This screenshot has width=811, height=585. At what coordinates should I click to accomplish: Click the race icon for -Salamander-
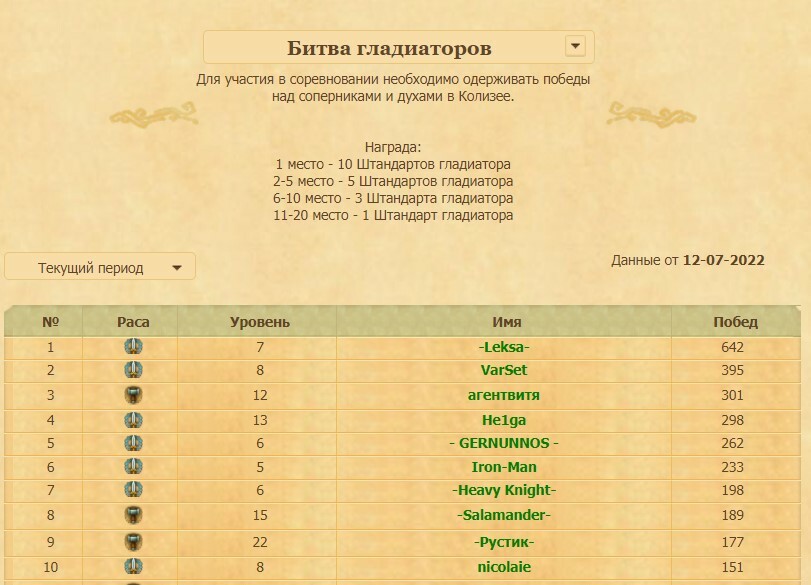tap(133, 515)
